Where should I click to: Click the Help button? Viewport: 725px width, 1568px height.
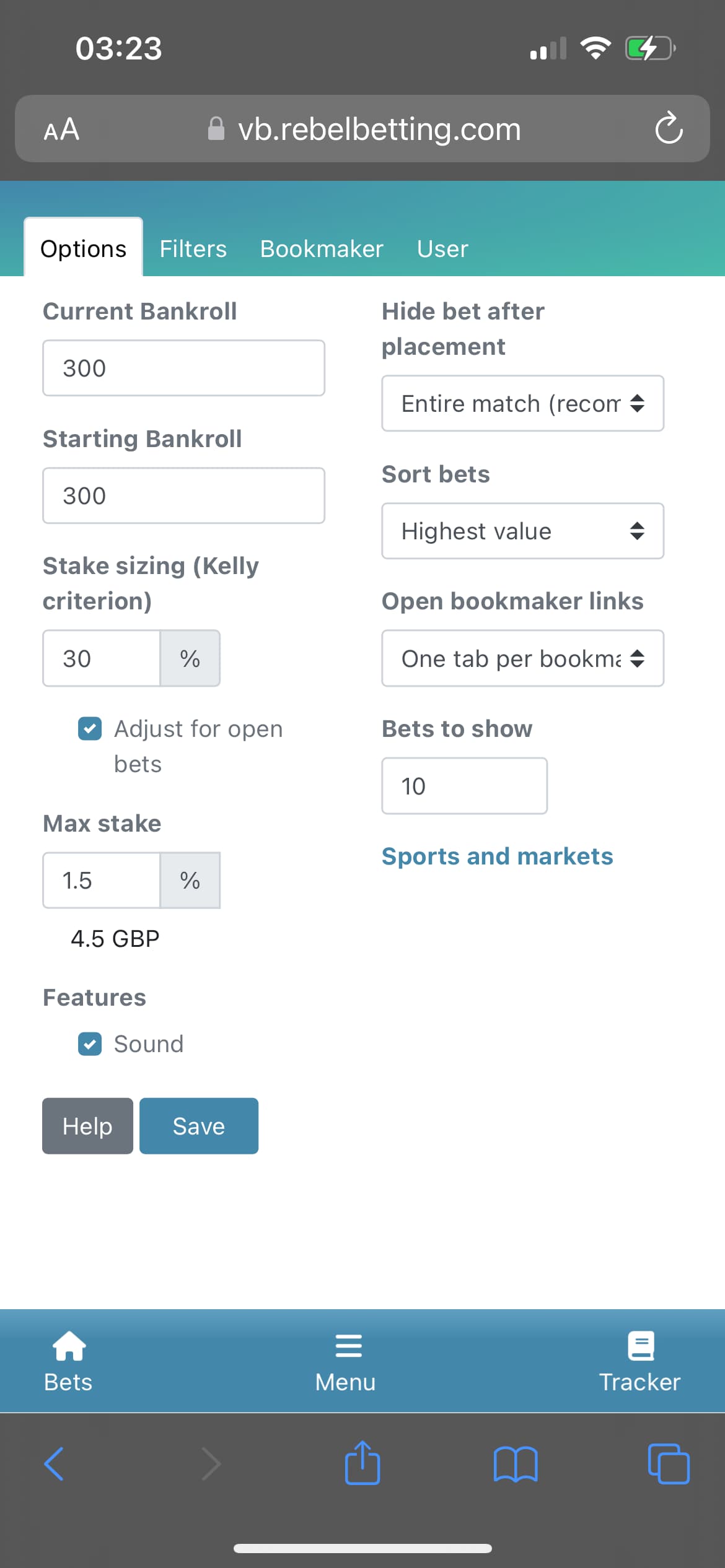click(87, 1126)
